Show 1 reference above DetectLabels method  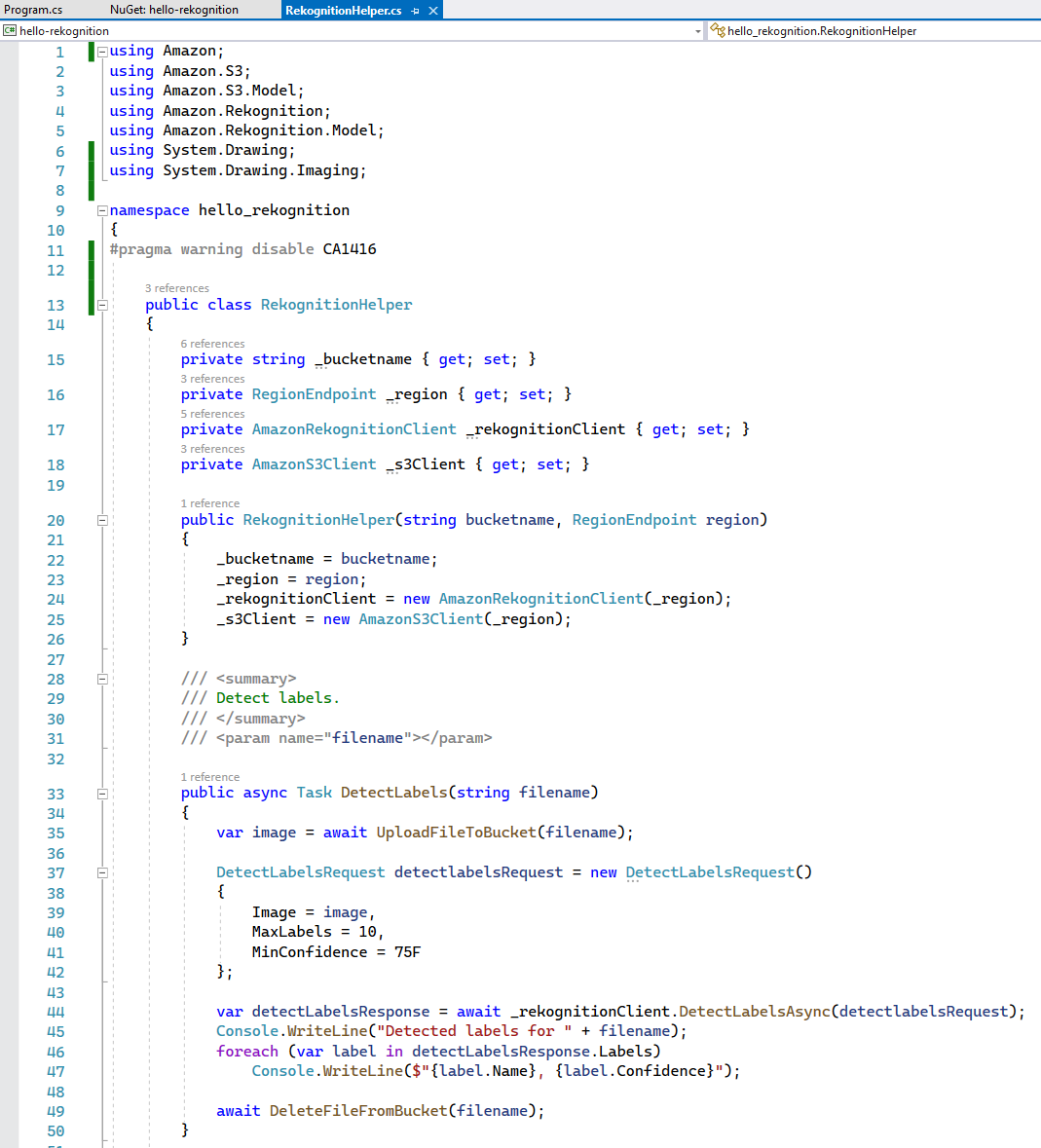tap(210, 777)
